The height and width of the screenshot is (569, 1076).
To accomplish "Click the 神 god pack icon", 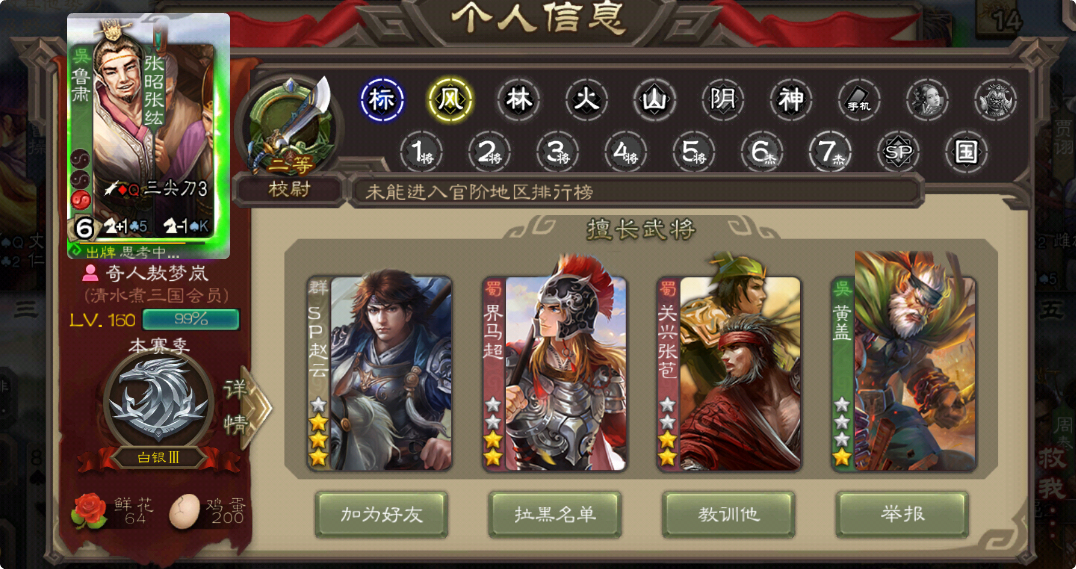I will pyautogui.click(x=791, y=101).
